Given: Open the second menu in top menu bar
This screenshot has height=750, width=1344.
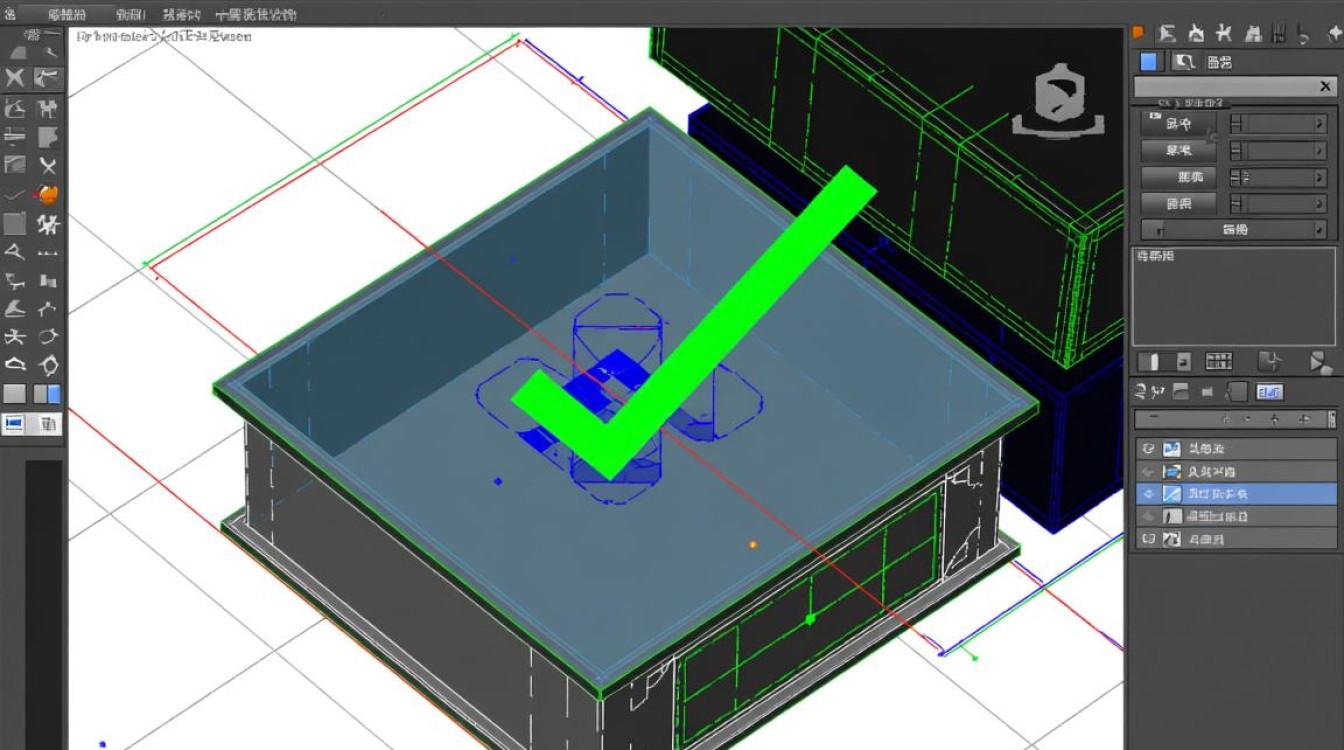Looking at the screenshot, I should (67, 15).
